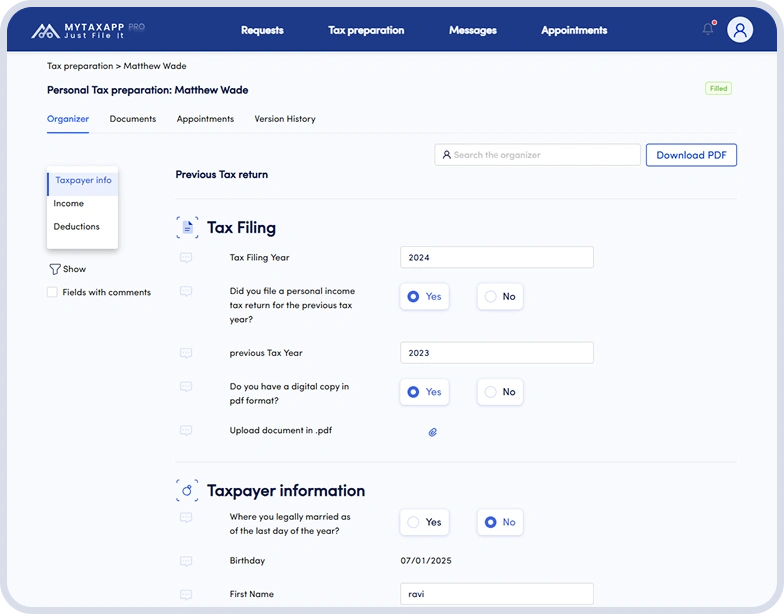784x614 pixels.
Task: Switch to the Documents tab
Action: (133, 119)
